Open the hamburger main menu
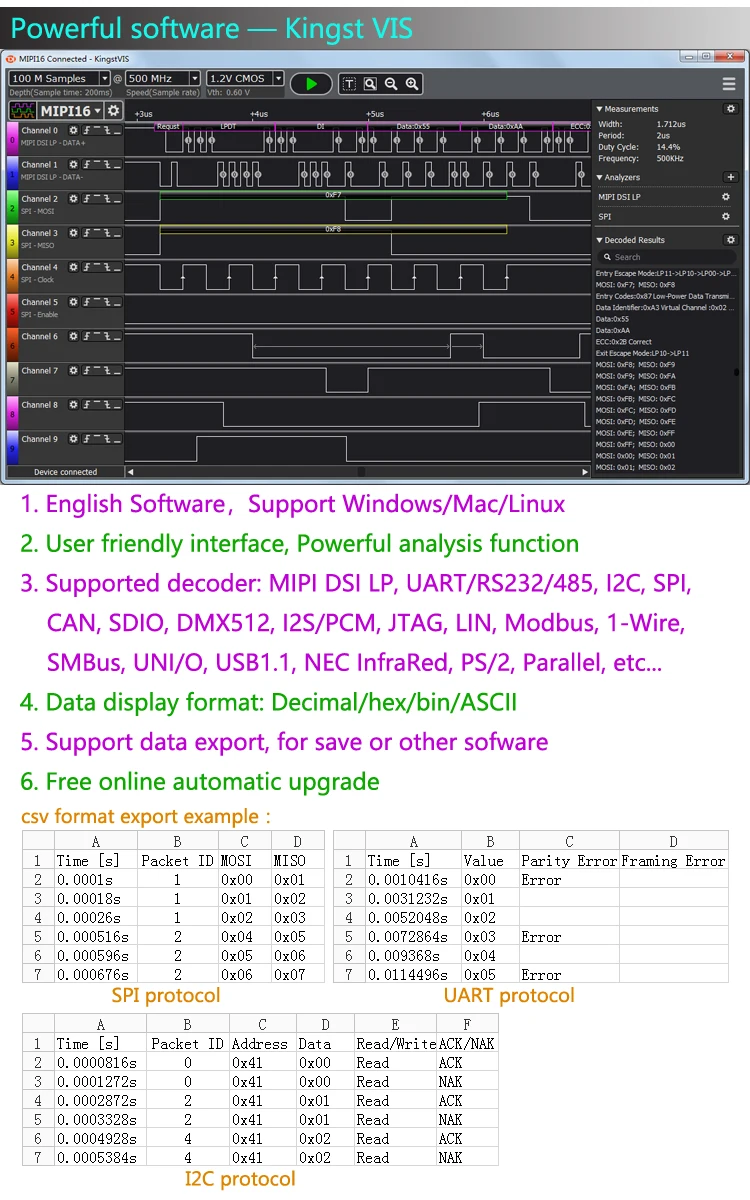The height and width of the screenshot is (1200, 750). [730, 84]
